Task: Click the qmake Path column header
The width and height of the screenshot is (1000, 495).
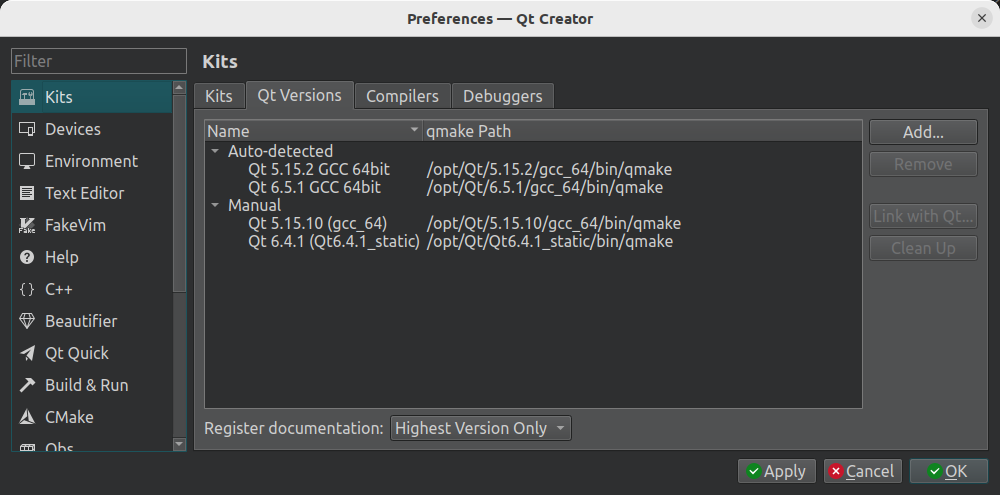Action: tap(642, 131)
